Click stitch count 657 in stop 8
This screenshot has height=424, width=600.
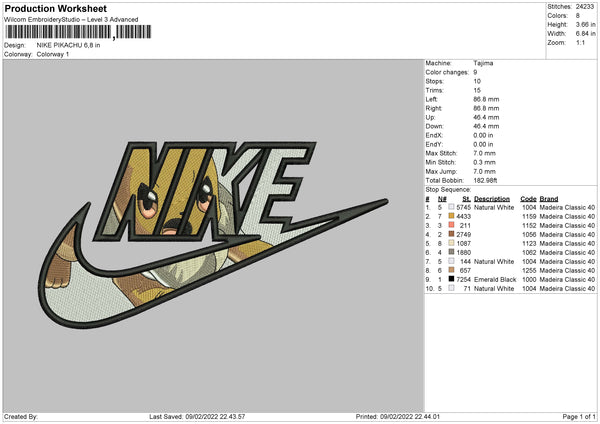click(x=465, y=270)
